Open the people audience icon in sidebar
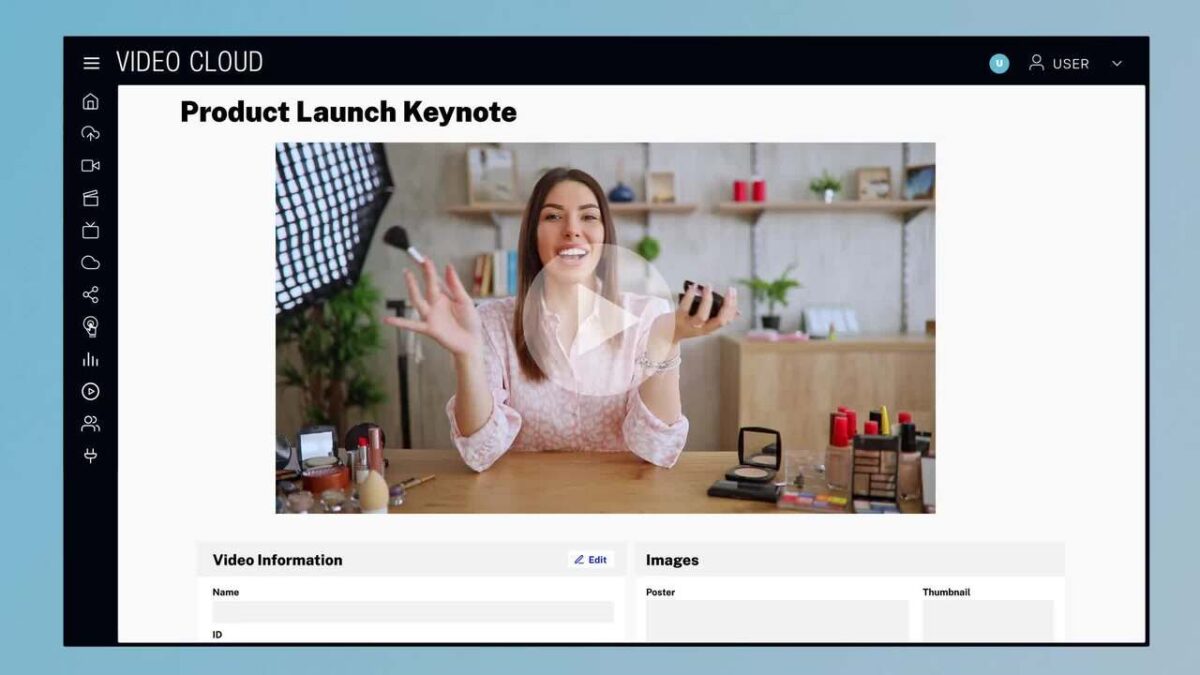The image size is (1200, 675). [x=91, y=424]
